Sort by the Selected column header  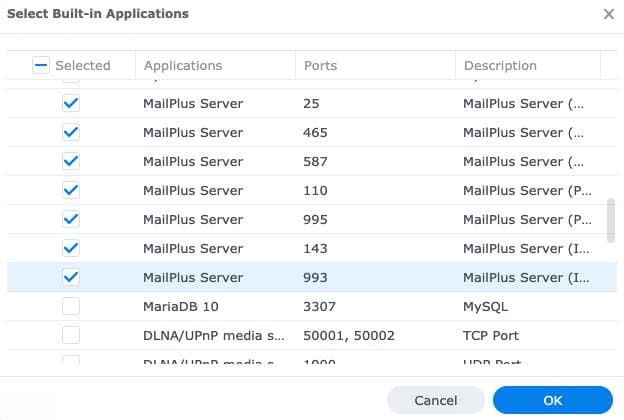pyautogui.click(x=83, y=65)
